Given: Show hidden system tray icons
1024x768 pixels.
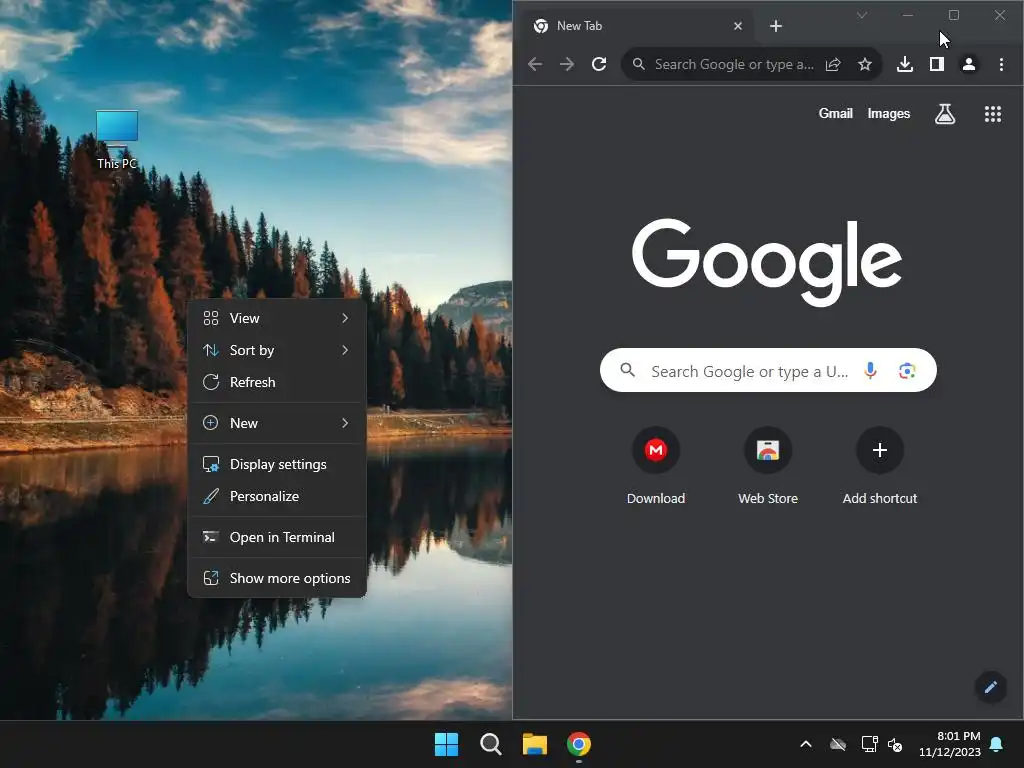Looking at the screenshot, I should click(x=806, y=744).
